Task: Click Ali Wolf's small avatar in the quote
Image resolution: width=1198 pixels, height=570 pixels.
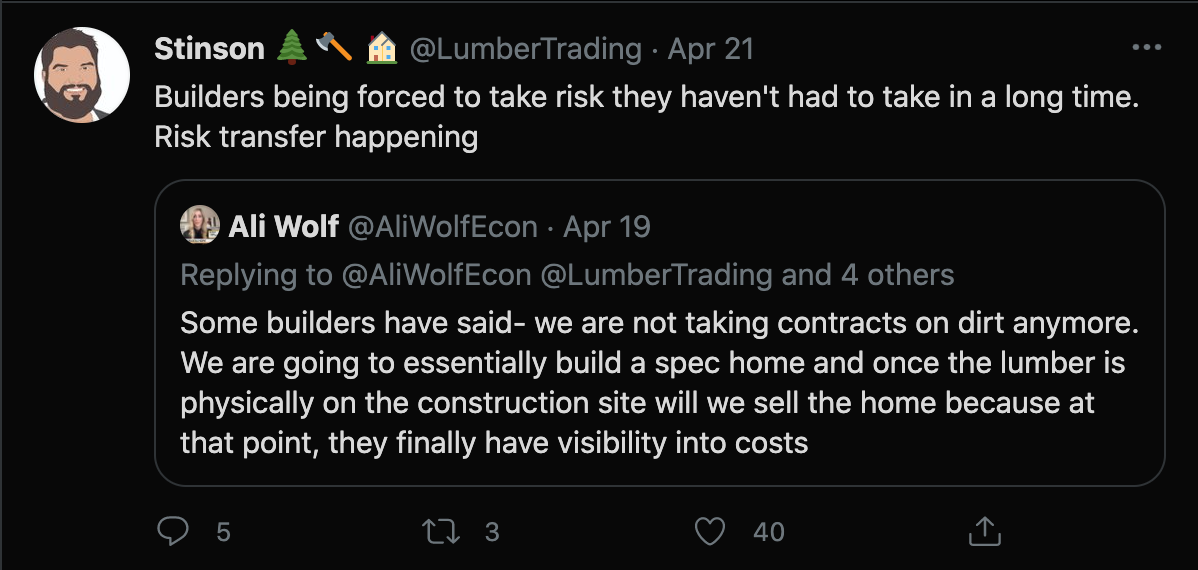Action: click(x=200, y=227)
